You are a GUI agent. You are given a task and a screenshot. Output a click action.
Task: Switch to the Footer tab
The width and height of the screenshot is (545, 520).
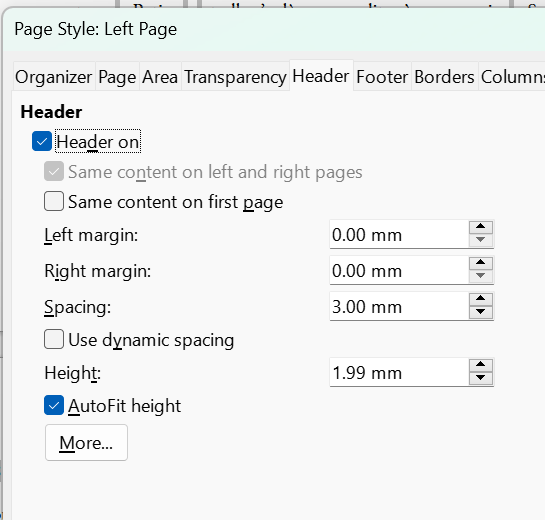click(382, 77)
